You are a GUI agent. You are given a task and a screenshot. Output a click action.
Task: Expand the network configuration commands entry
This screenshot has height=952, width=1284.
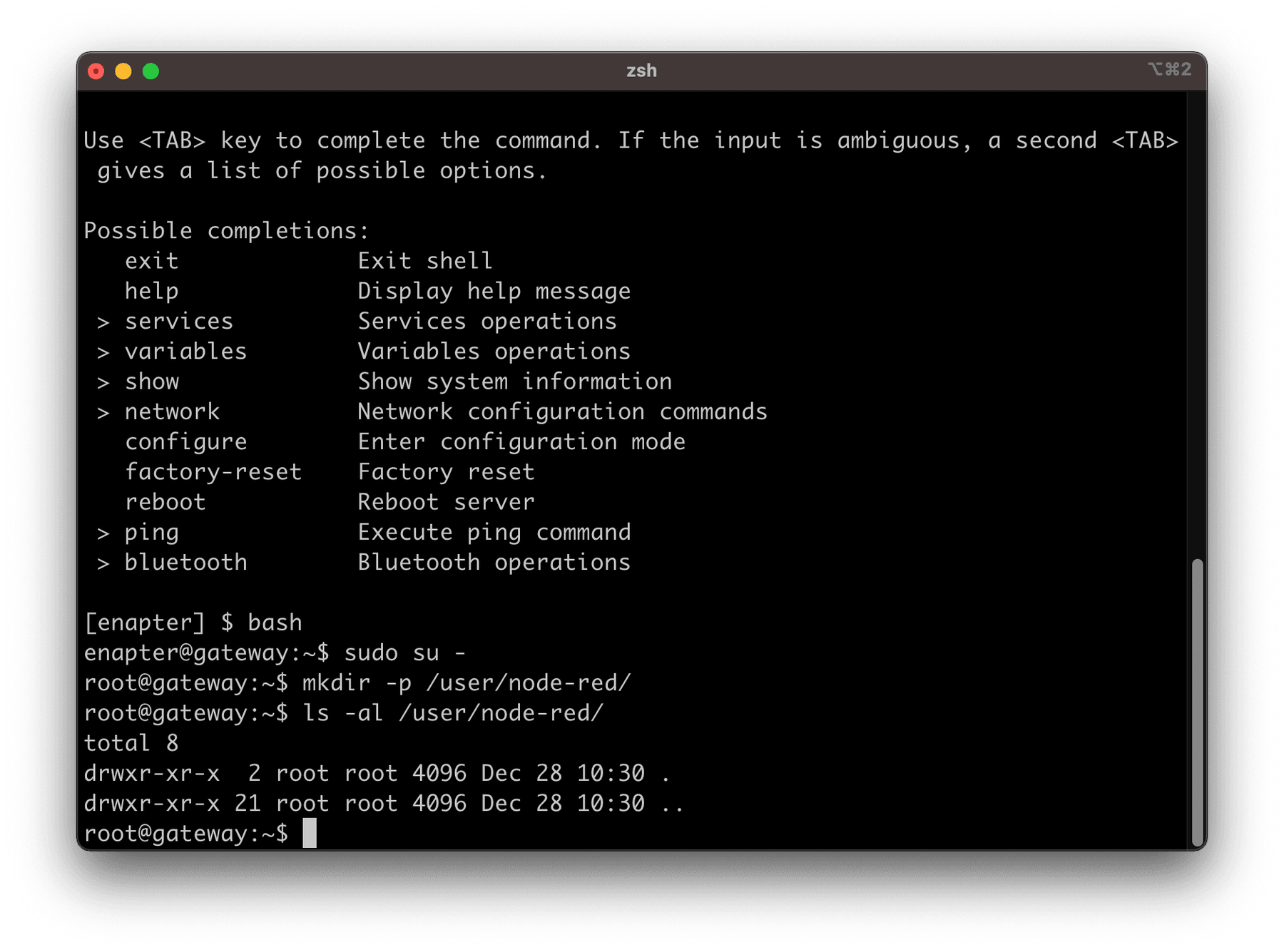172,411
